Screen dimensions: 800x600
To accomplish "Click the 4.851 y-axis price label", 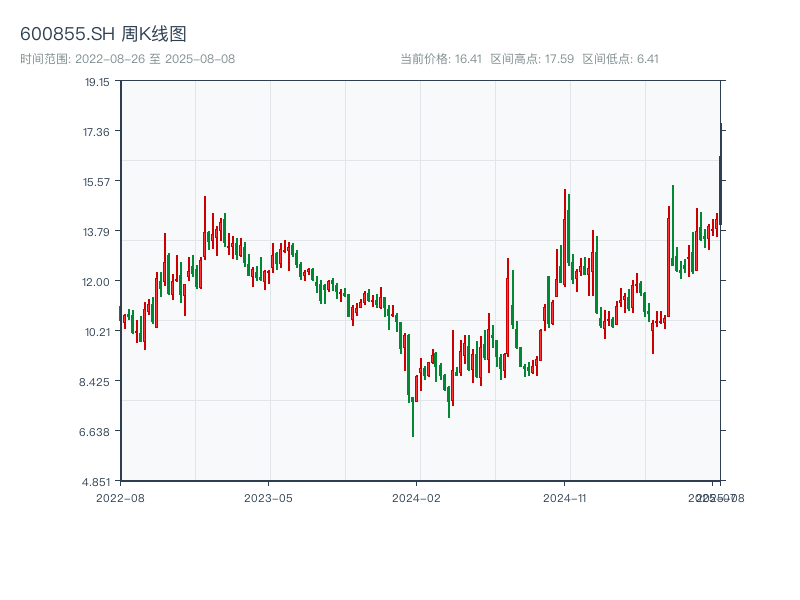I will [97, 481].
